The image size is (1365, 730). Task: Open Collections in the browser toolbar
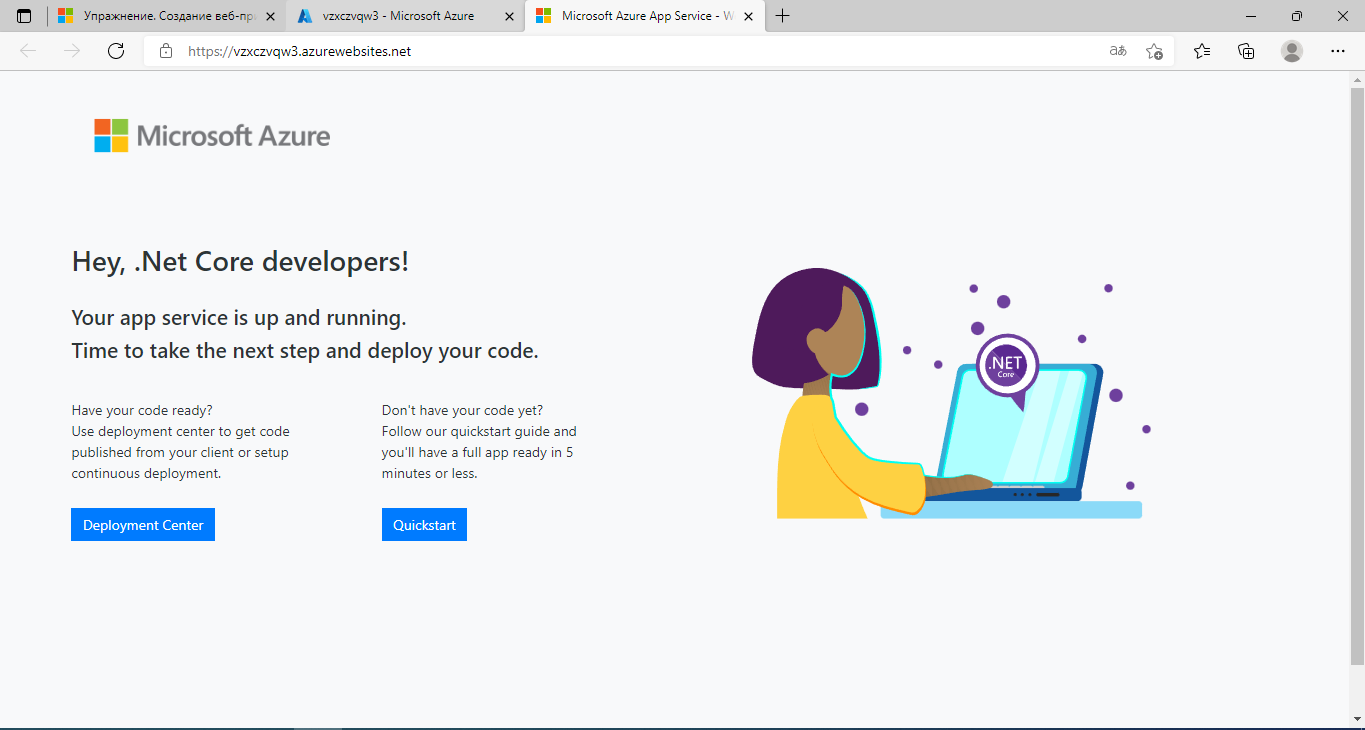click(1246, 51)
